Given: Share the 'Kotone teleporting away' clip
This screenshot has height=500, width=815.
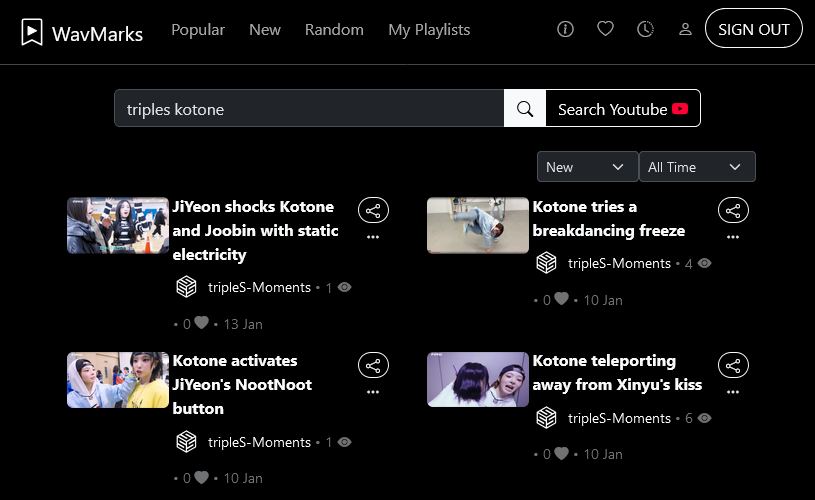Looking at the screenshot, I should point(733,365).
